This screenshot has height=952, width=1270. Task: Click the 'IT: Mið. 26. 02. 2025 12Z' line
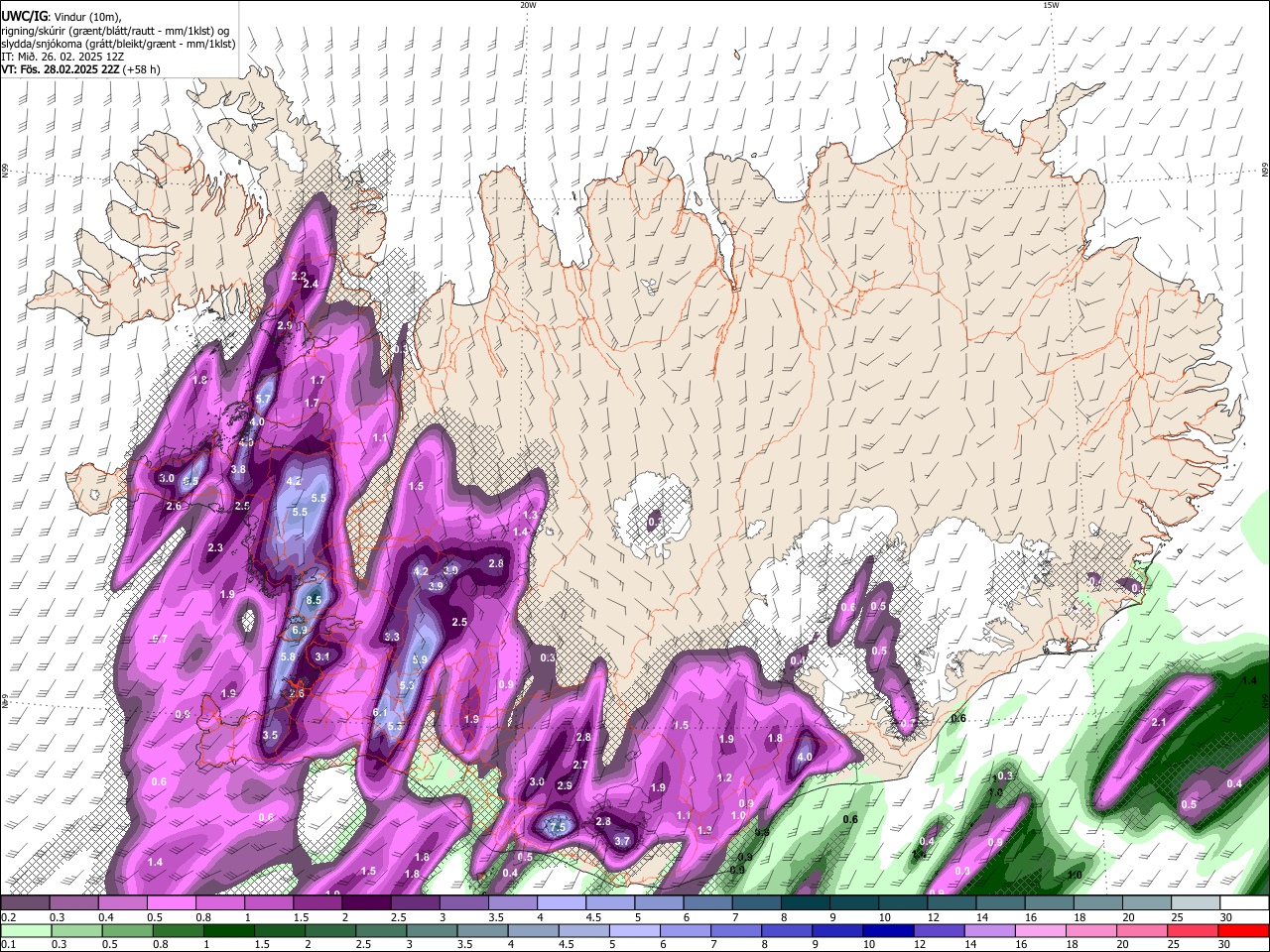coord(63,57)
